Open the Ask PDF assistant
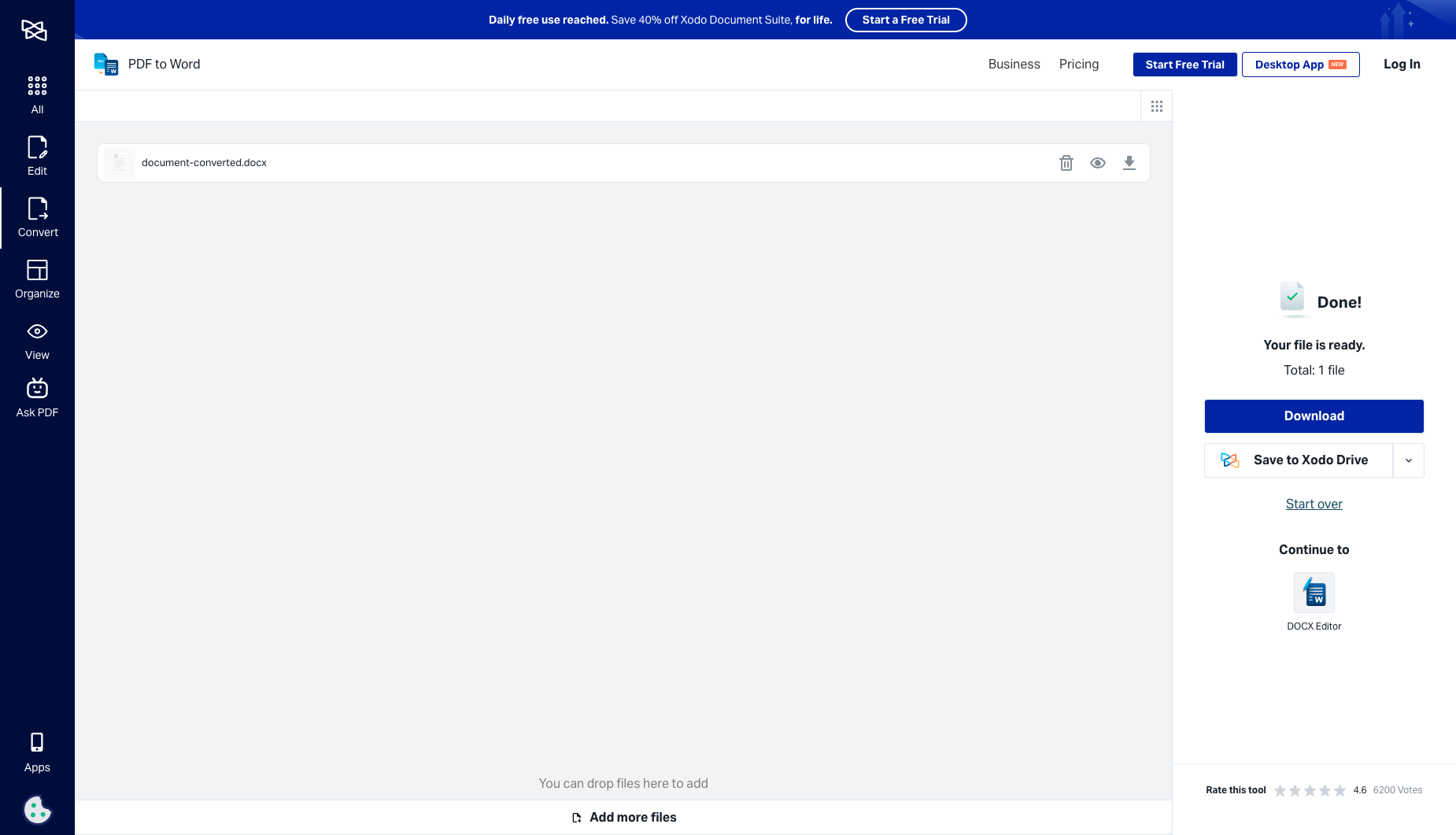1456x835 pixels. pyautogui.click(x=37, y=397)
